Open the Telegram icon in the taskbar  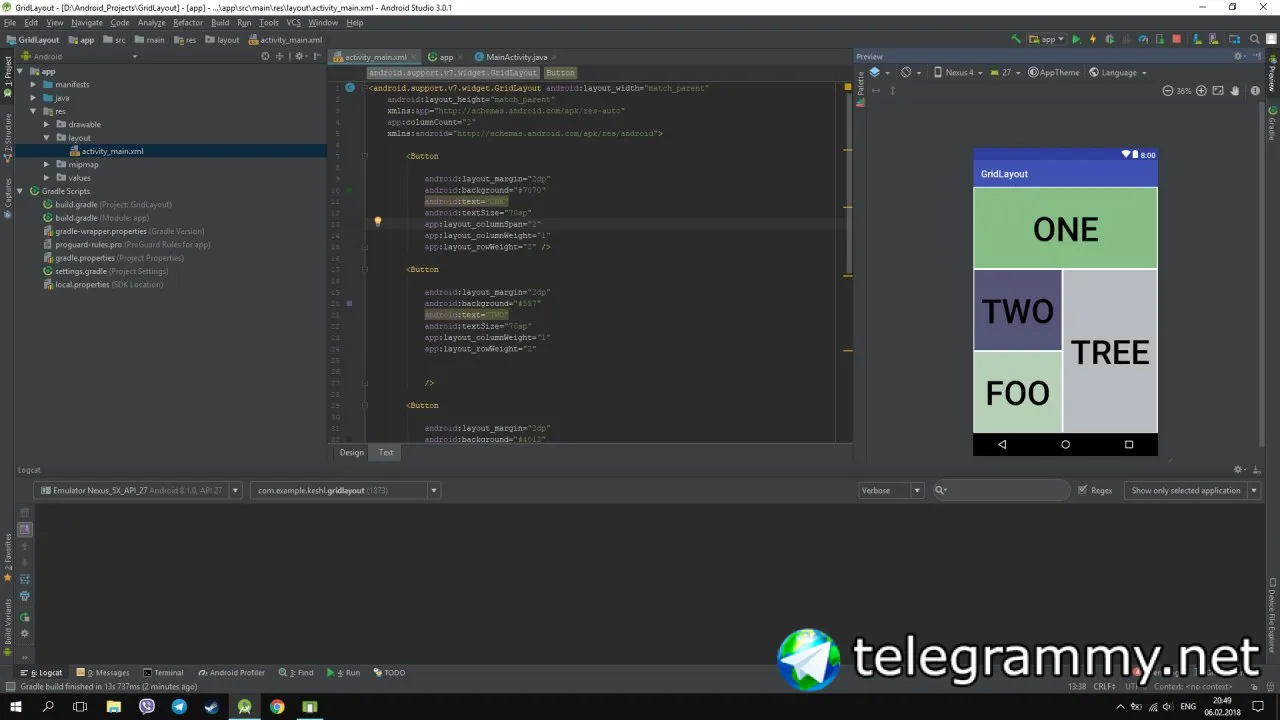pos(179,707)
